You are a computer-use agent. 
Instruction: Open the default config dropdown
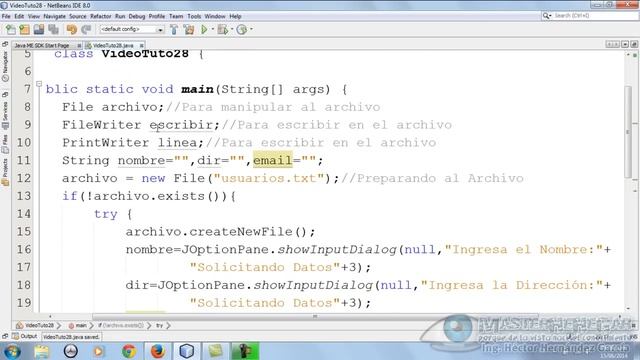click(132, 29)
